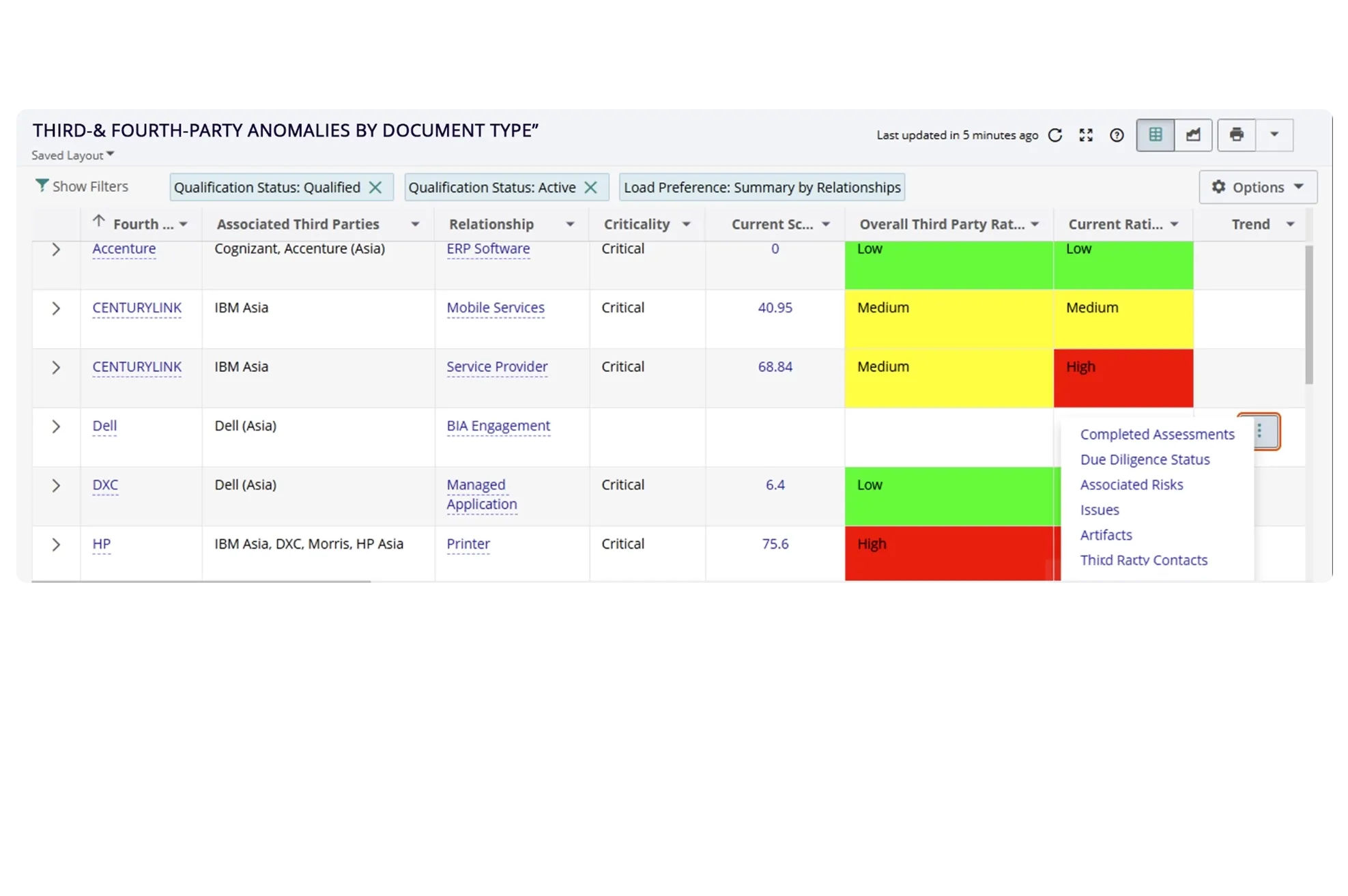The image size is (1348, 896).
Task: Switch to chart view
Action: 1193,135
